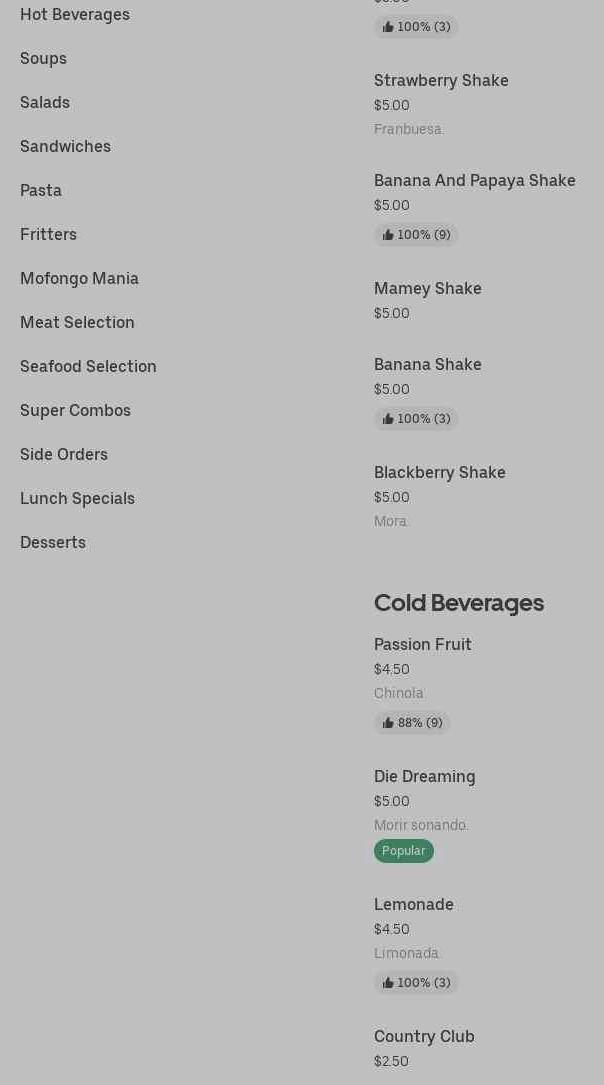Go to the Sandwiches section

(x=65, y=146)
